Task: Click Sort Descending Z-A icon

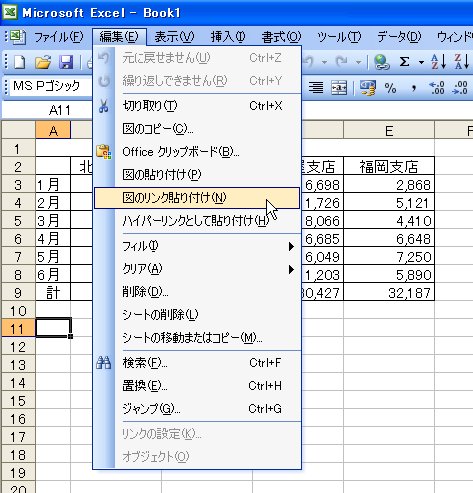Action: (462, 62)
